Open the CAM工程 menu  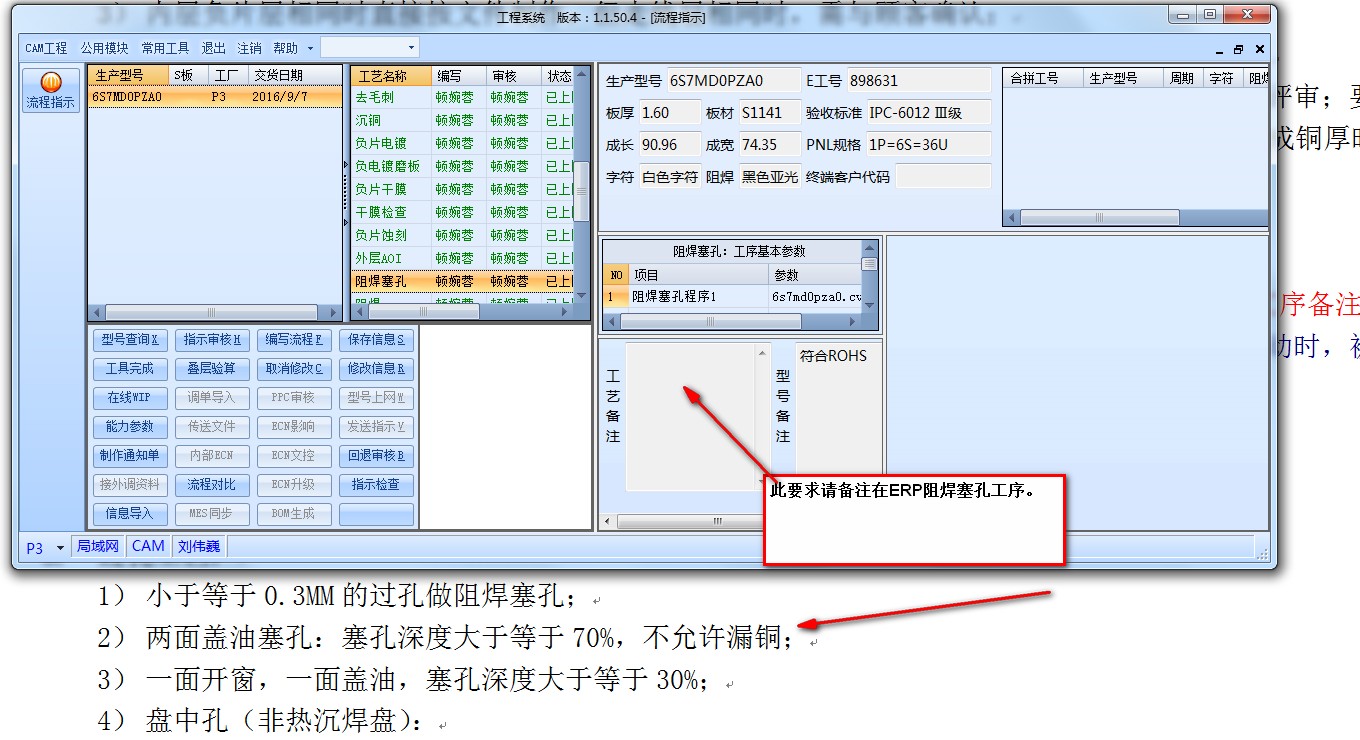(46, 48)
